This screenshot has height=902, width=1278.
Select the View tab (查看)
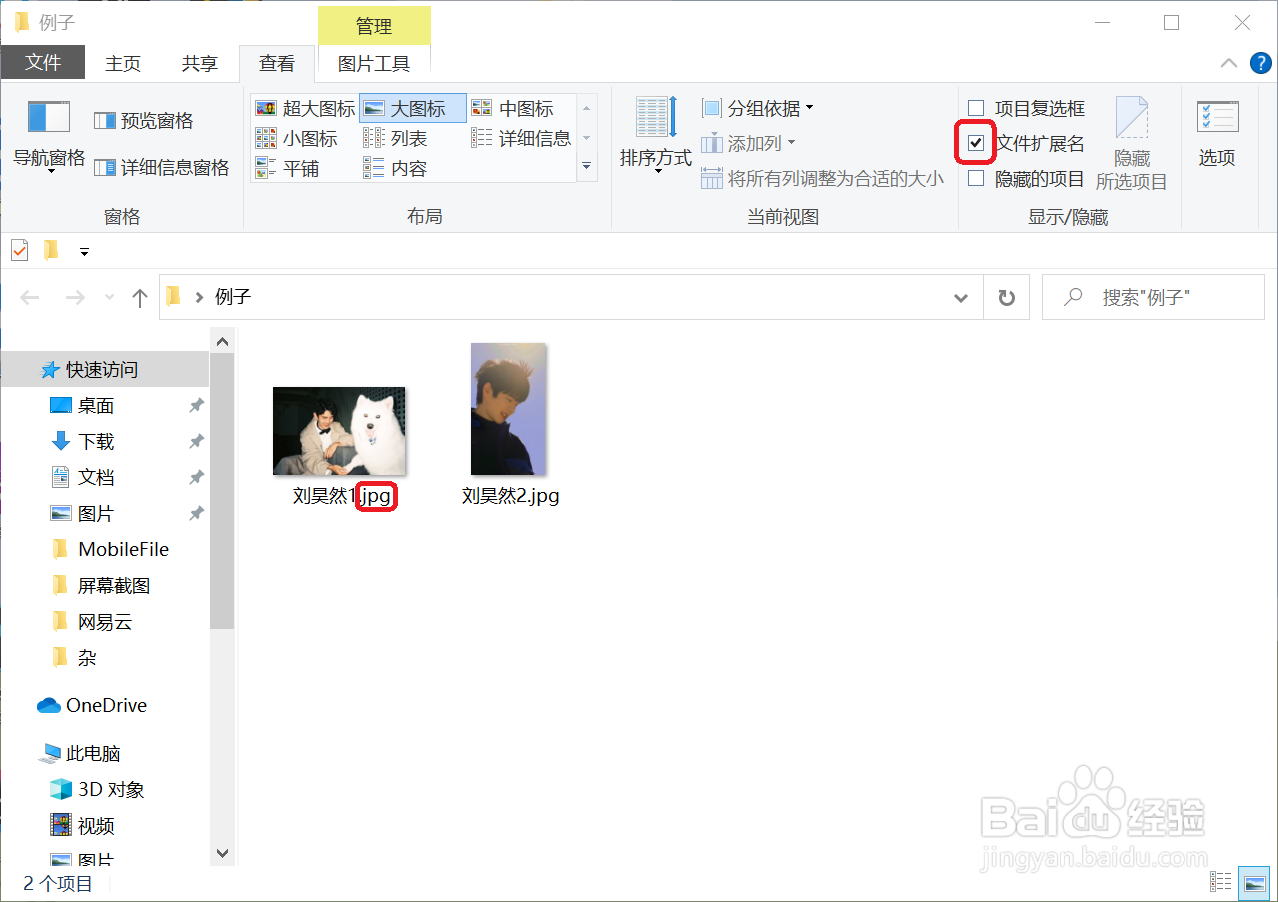[277, 63]
